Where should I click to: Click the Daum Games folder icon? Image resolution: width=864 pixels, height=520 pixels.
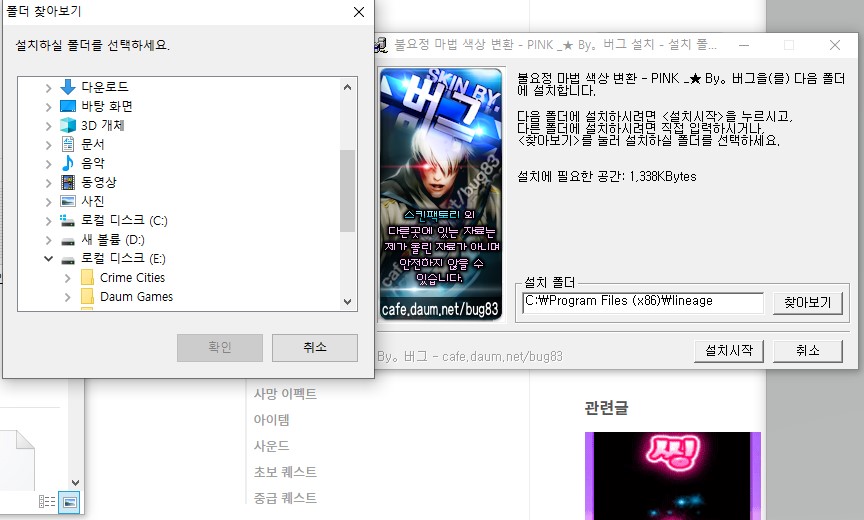pyautogui.click(x=87, y=296)
